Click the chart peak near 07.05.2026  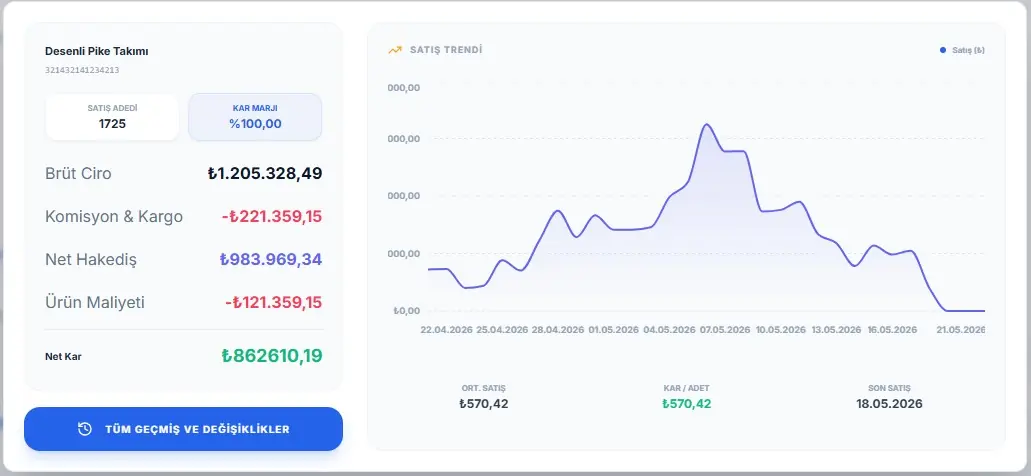pyautogui.click(x=707, y=124)
